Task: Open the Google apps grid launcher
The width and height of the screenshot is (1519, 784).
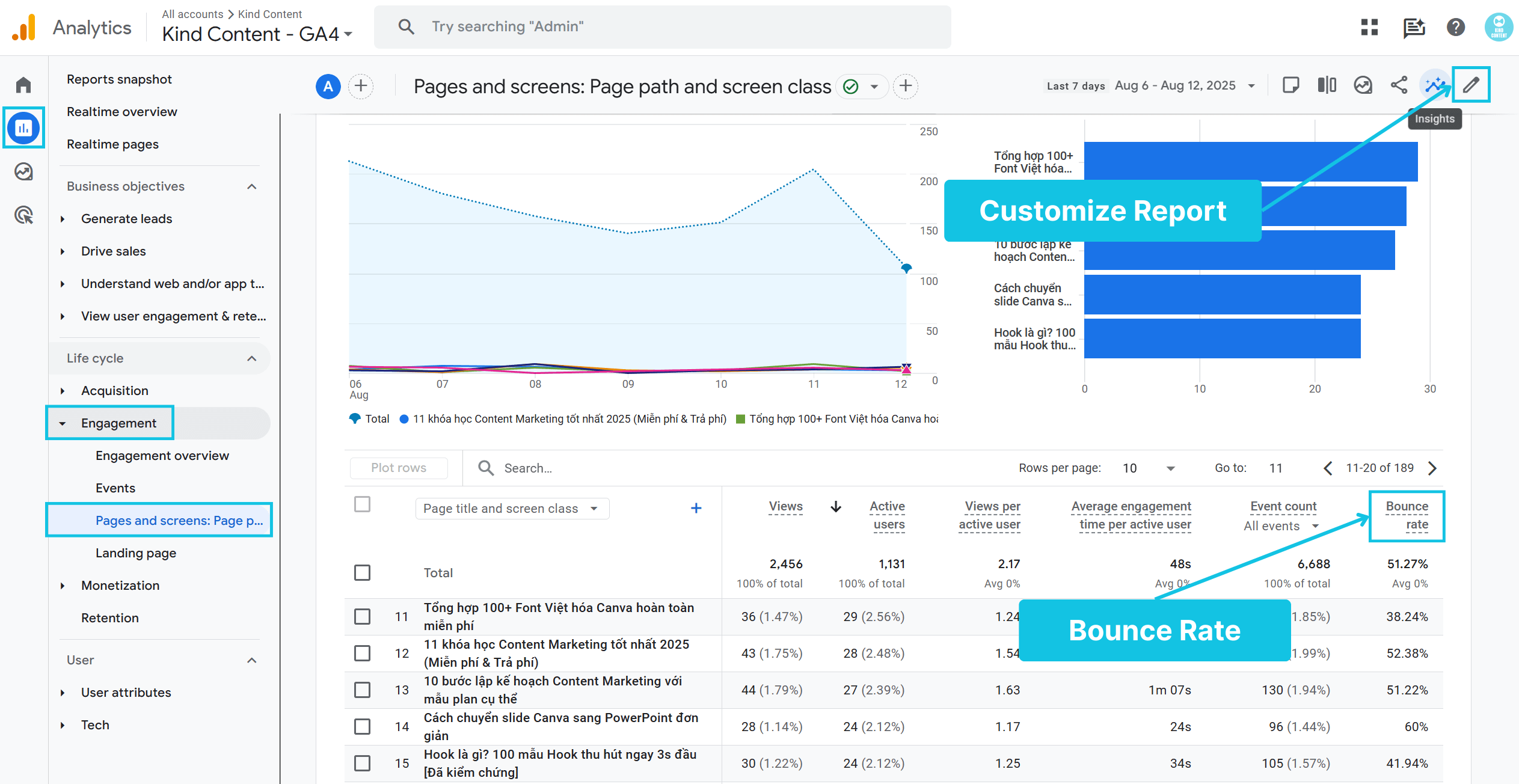Action: point(1369,27)
